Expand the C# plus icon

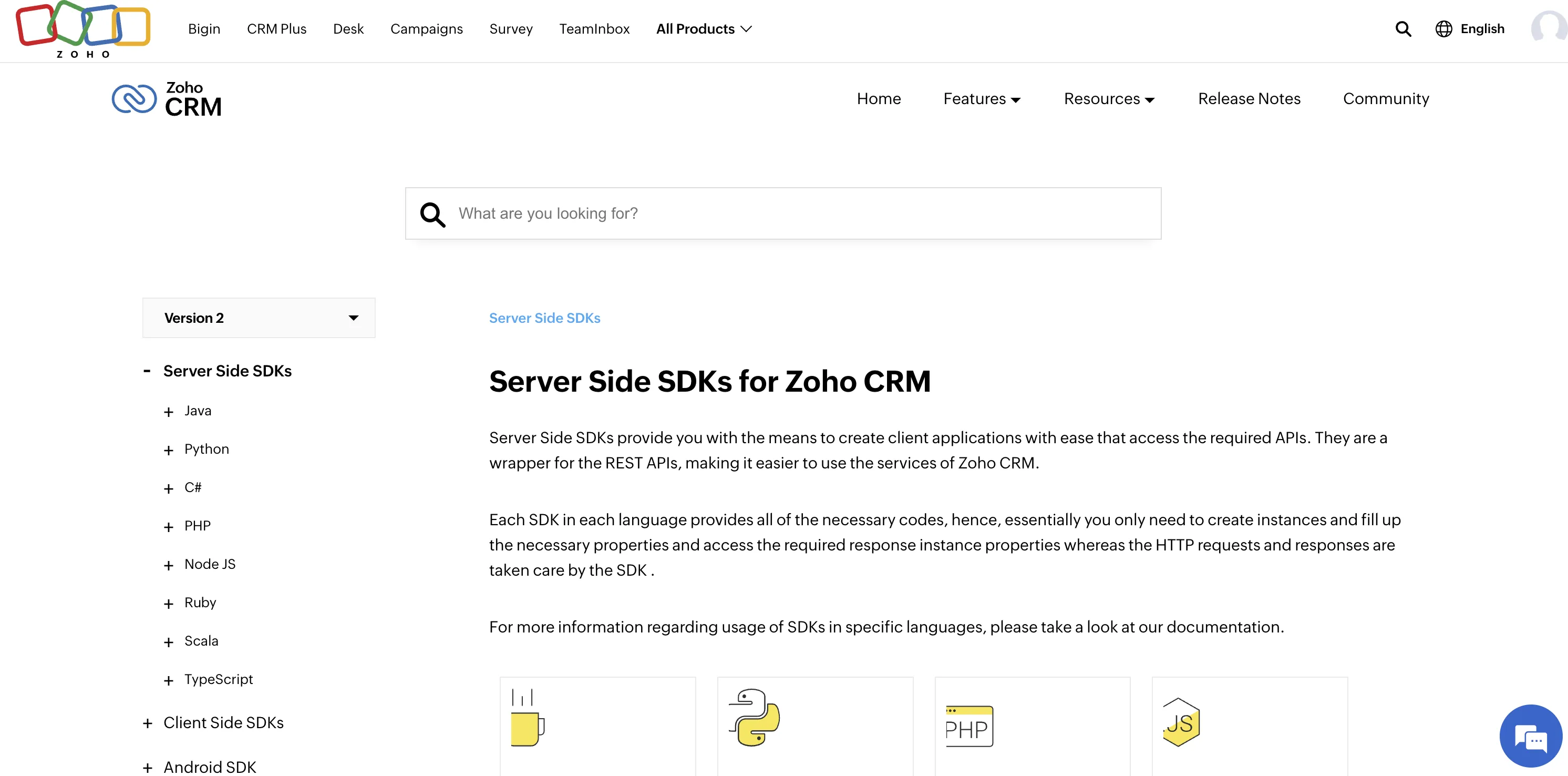(x=169, y=489)
